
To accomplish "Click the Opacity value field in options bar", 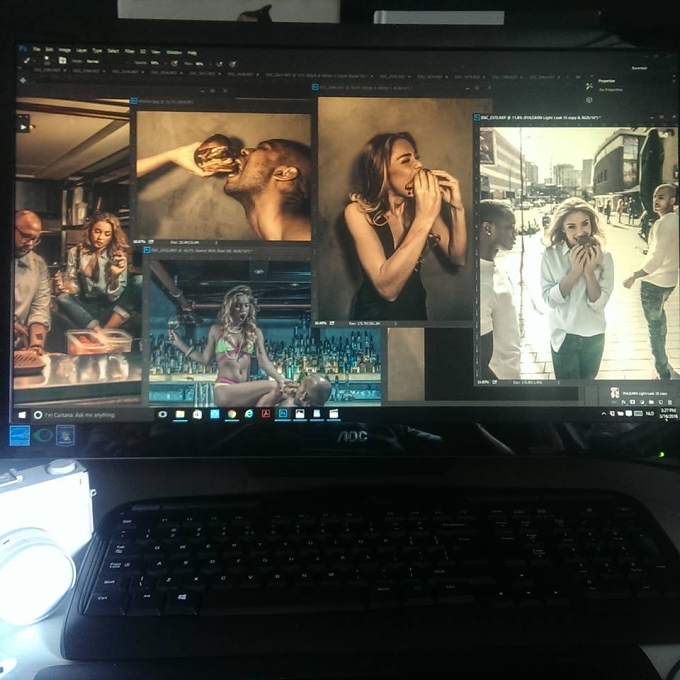I will tap(155, 63).
